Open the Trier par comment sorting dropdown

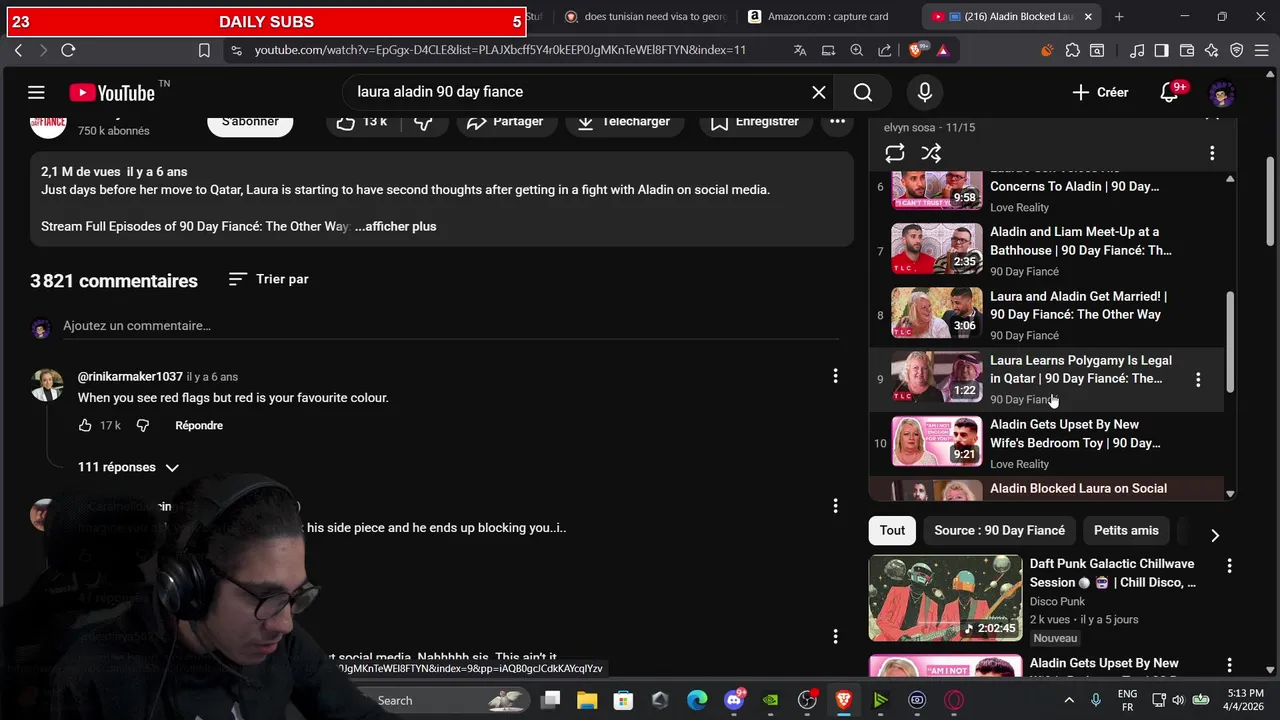tap(268, 279)
